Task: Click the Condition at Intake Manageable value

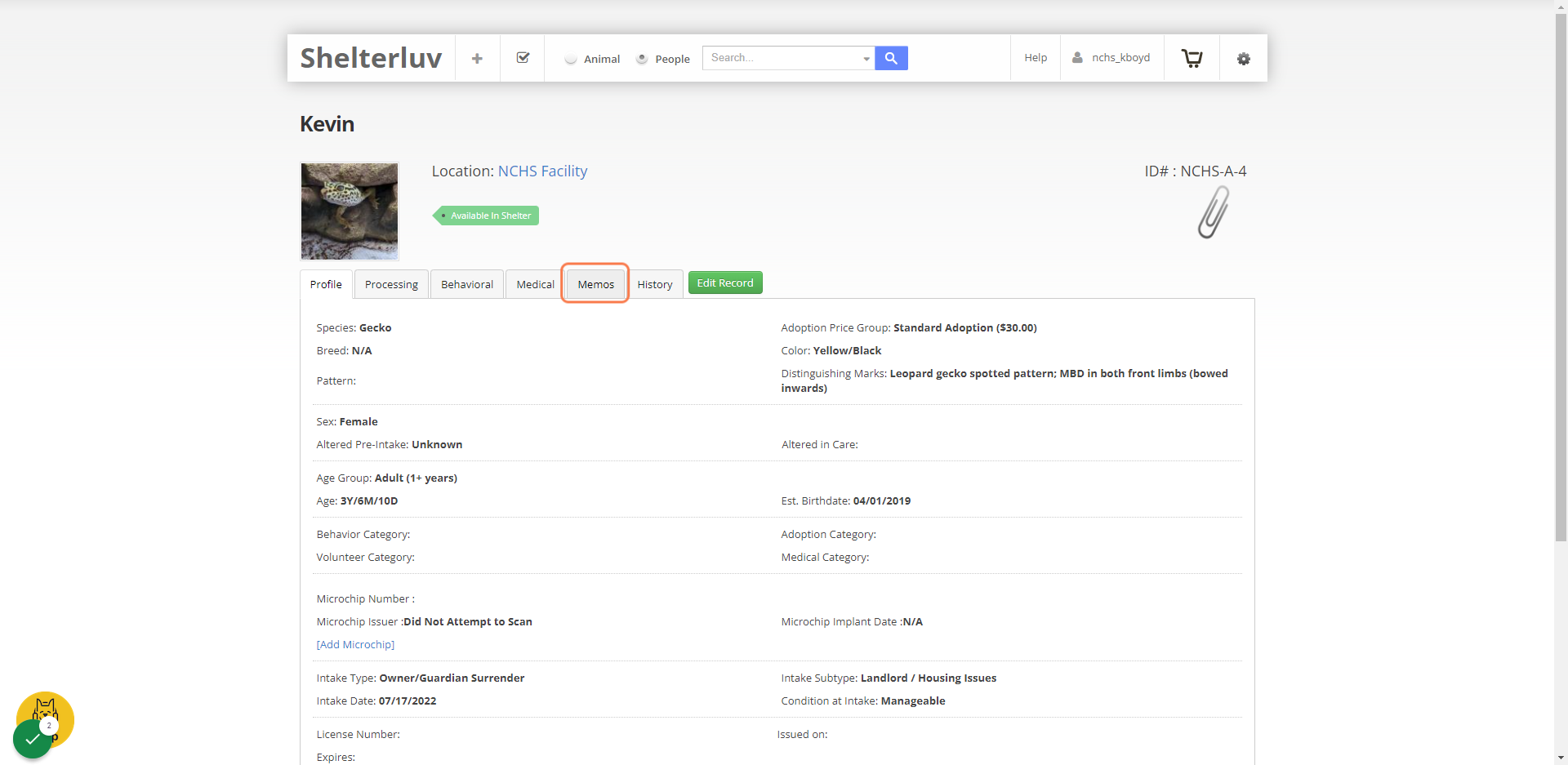Action: [913, 701]
